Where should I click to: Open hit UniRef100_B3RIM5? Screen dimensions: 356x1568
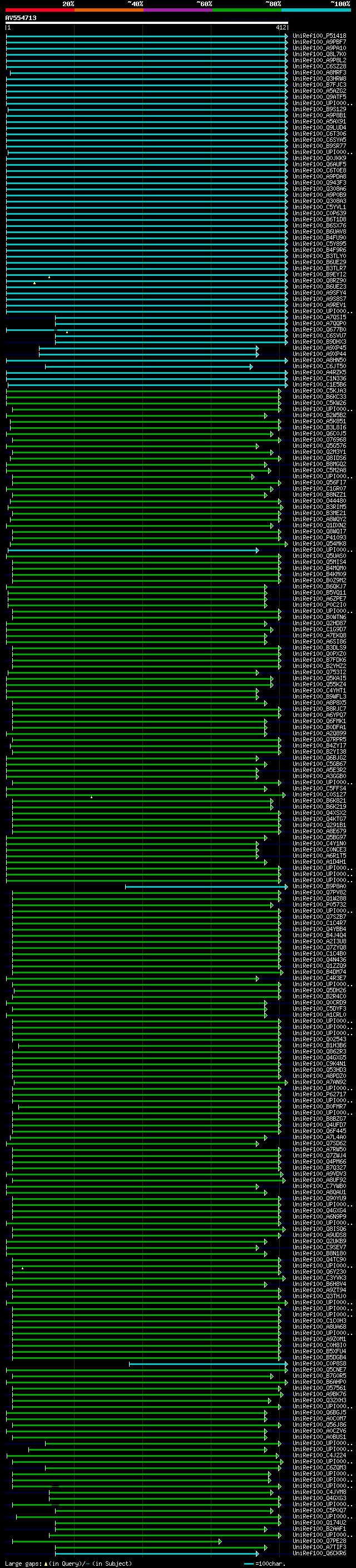[x=319, y=506]
